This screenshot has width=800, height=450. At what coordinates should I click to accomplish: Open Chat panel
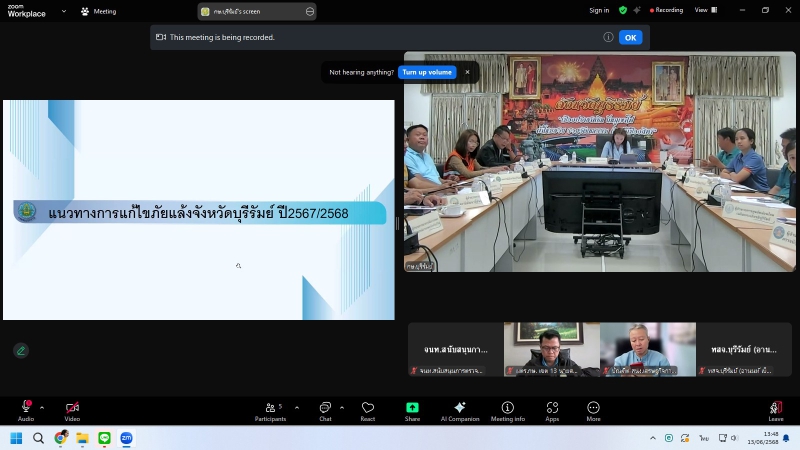325,411
